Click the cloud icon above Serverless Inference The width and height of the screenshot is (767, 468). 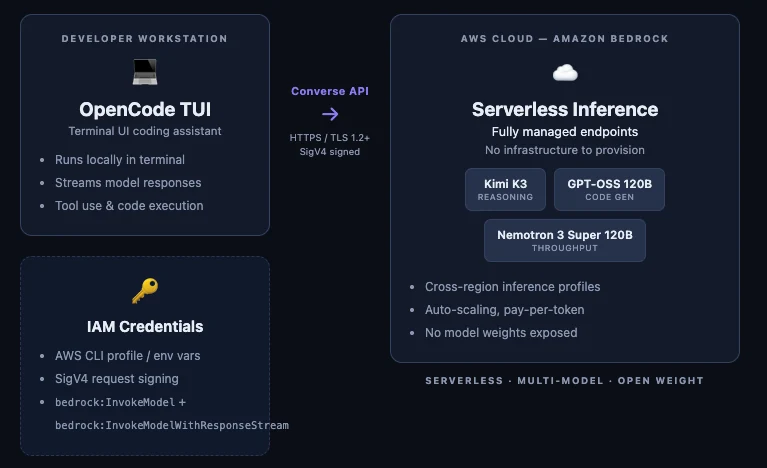click(x=565, y=73)
